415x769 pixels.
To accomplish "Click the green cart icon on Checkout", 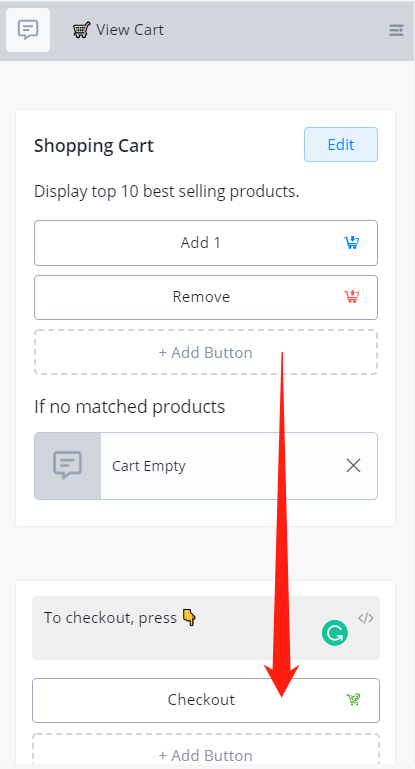I will point(353,699).
